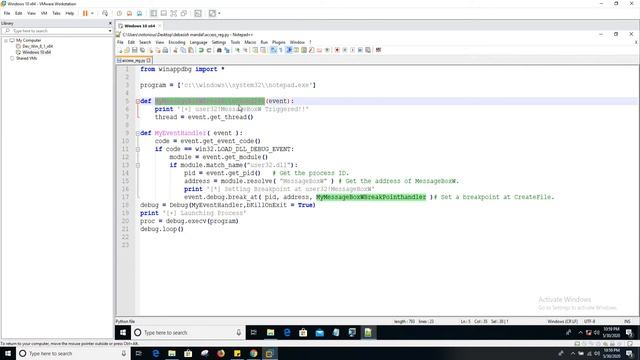Toggle VMware console view icon
Screen dimensions: 640x360
click(x=198, y=13)
